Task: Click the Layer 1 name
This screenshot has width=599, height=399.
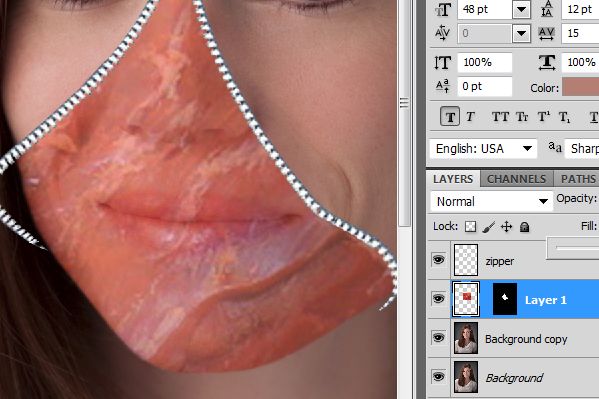Action: [546, 300]
